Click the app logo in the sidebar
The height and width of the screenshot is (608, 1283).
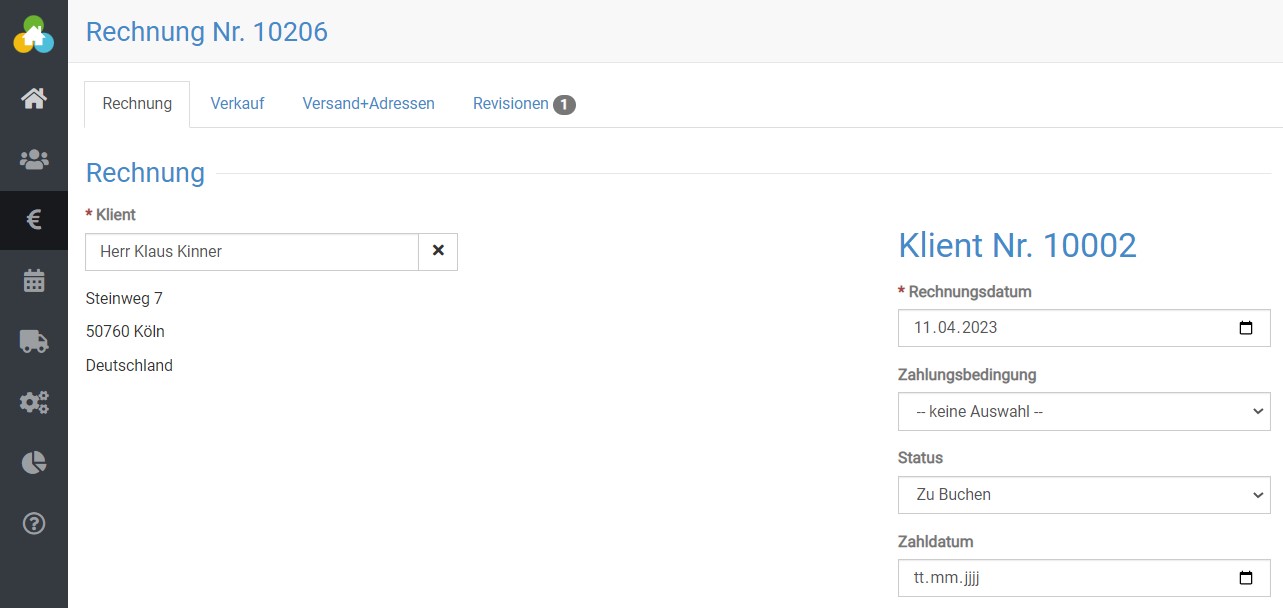point(33,35)
